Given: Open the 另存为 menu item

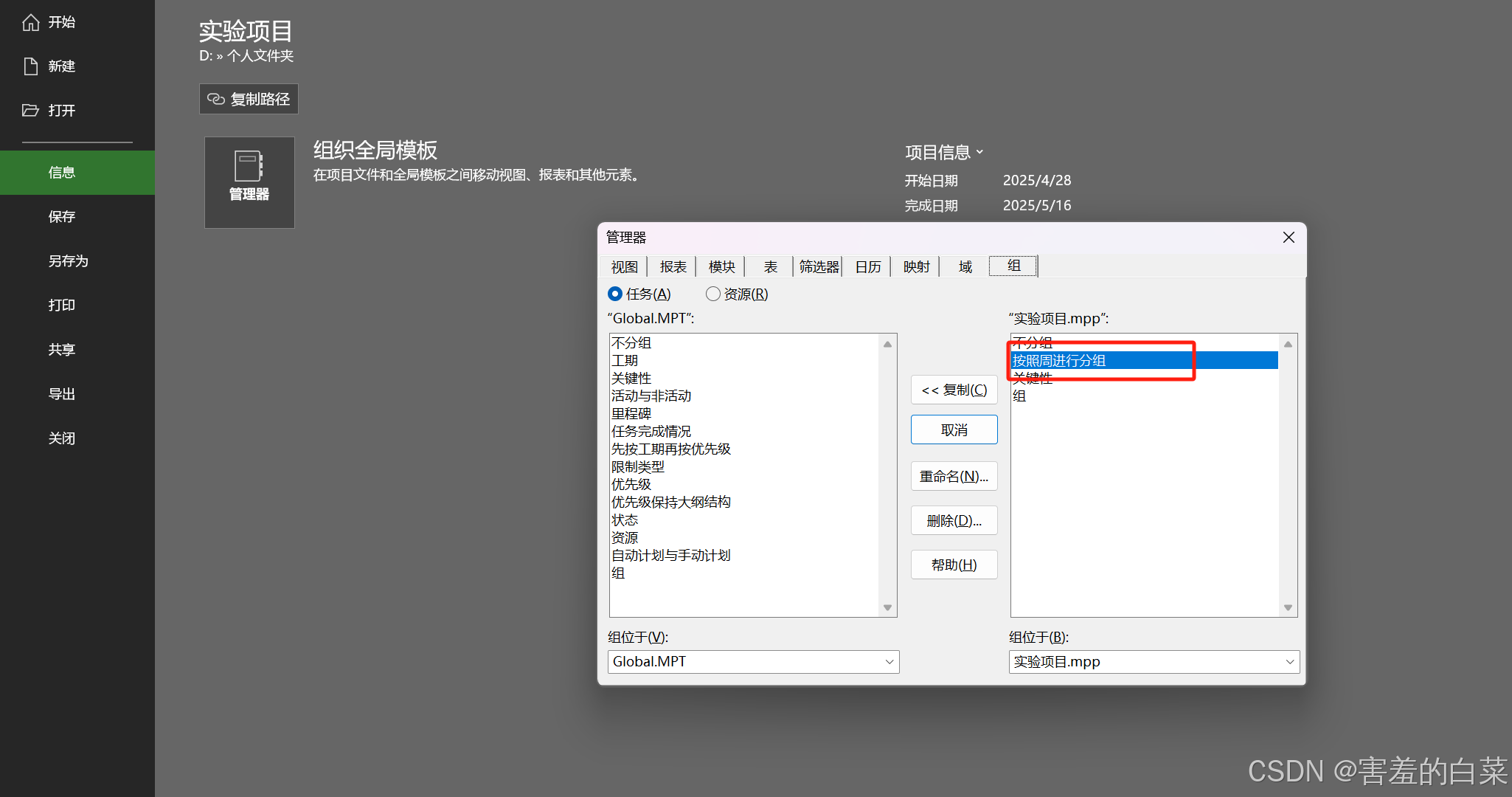Looking at the screenshot, I should 77,261.
